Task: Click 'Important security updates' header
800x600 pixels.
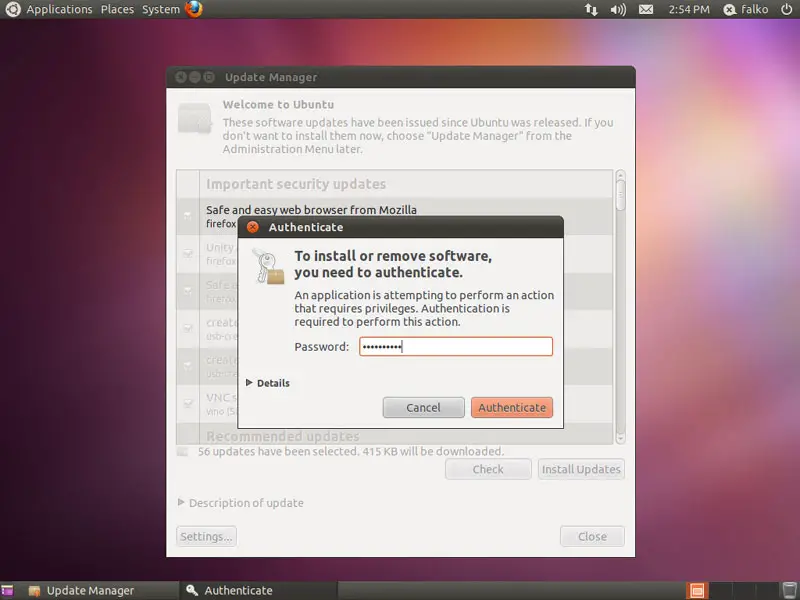Action: 296,184
